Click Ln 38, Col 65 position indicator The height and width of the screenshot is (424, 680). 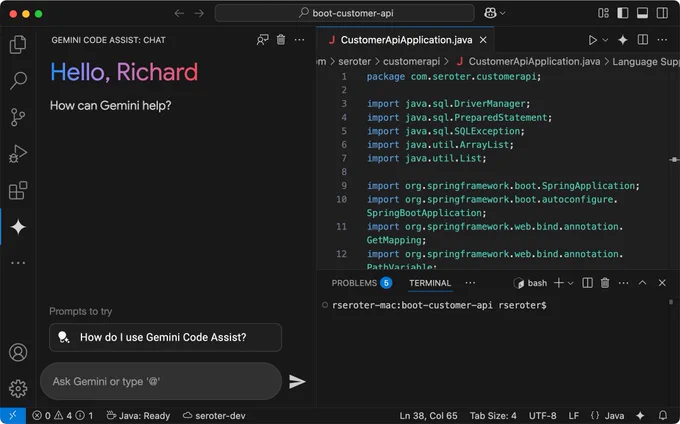point(428,415)
